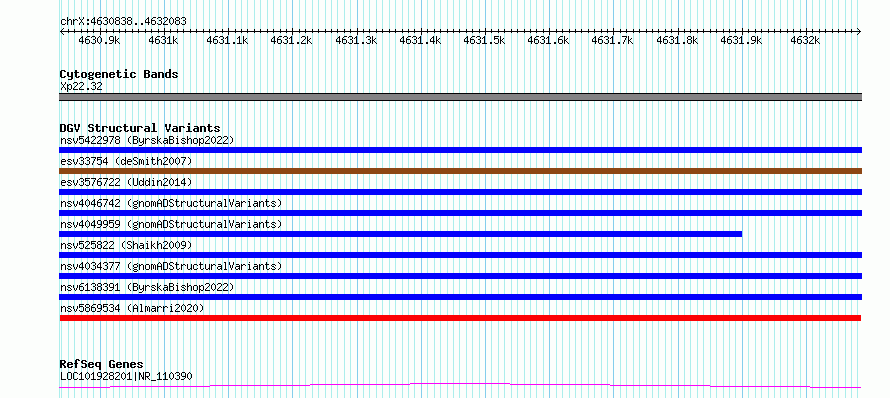Screen dimensions: 890x398
Task: Click the 4631.6k ruler tick label
Action: (549, 41)
